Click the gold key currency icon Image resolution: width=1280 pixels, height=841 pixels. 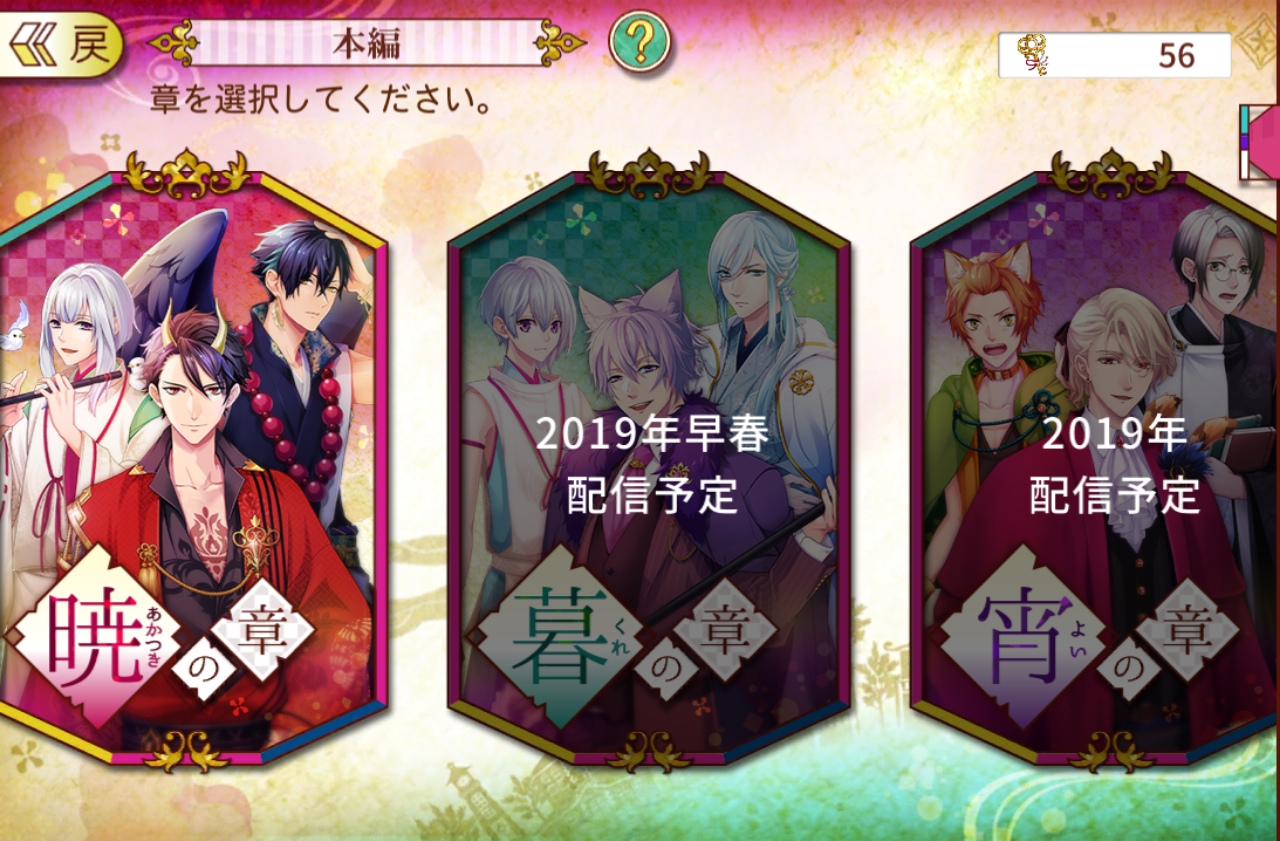click(1033, 55)
